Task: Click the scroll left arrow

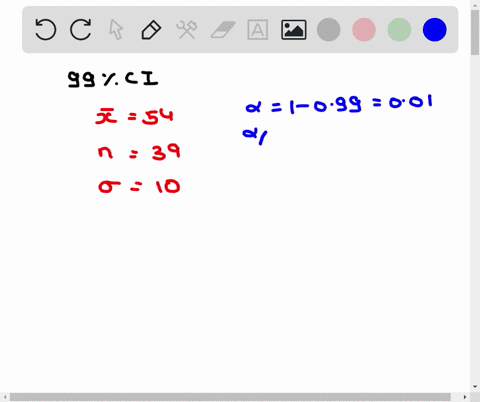Action: coord(5,397)
